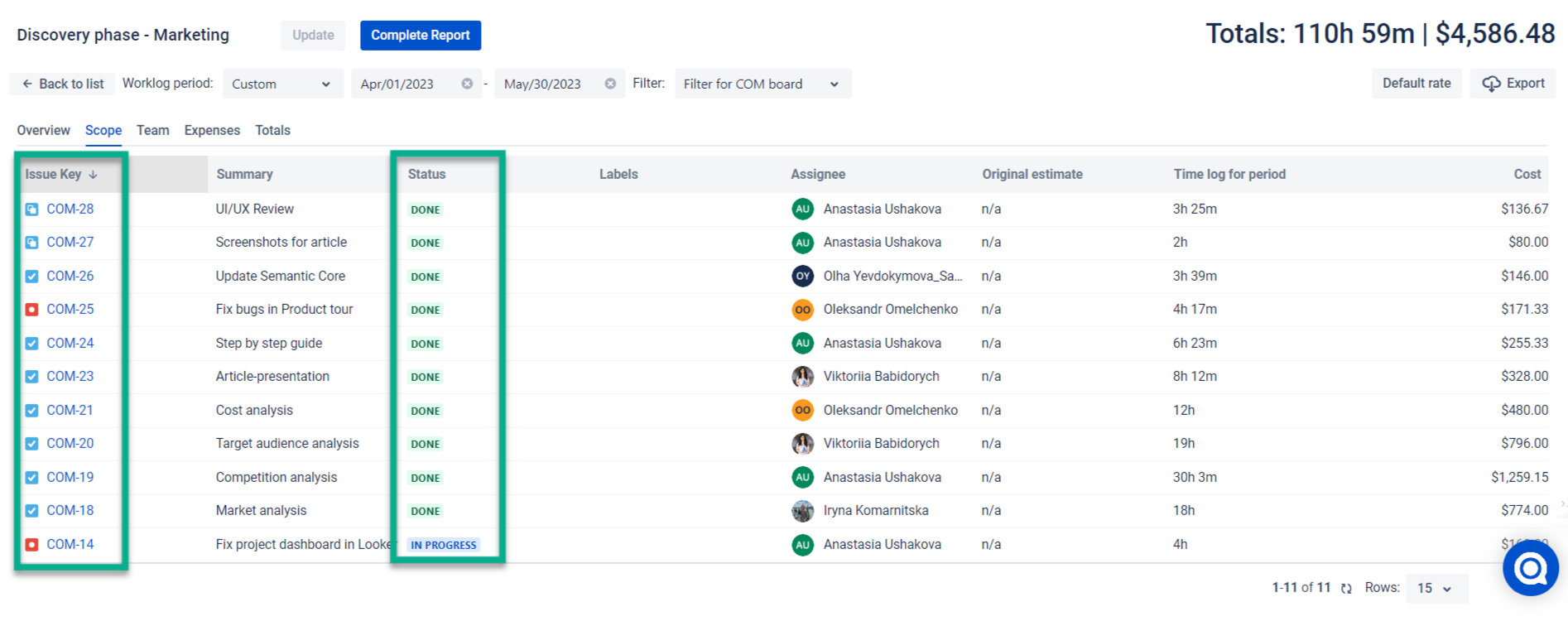1568x626 pixels.
Task: Click the May/30/2023 end date field
Action: [560, 84]
